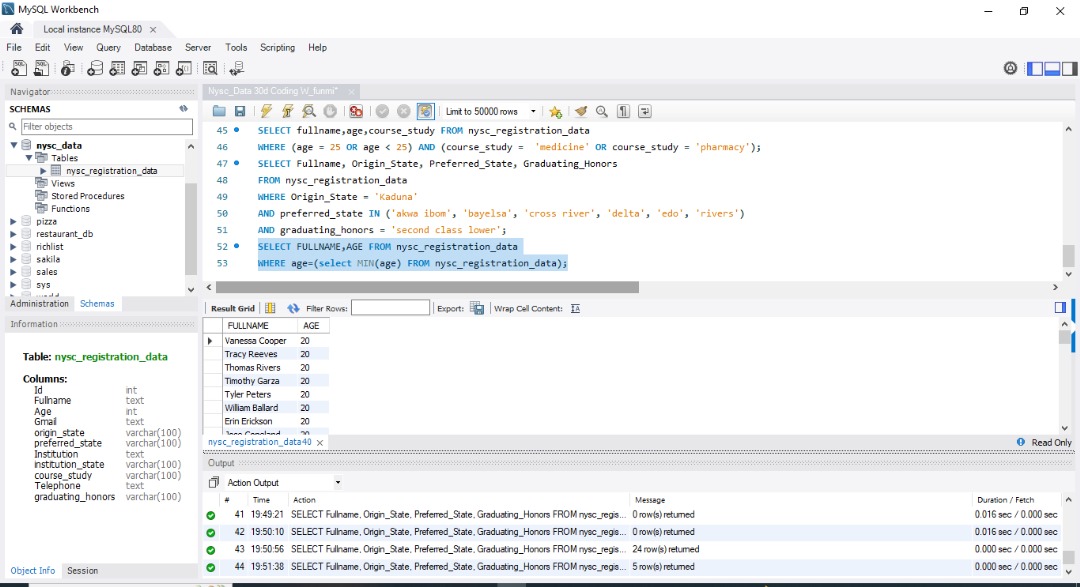1080x587 pixels.
Task: Click the Filter Rows input box
Action: click(x=391, y=308)
